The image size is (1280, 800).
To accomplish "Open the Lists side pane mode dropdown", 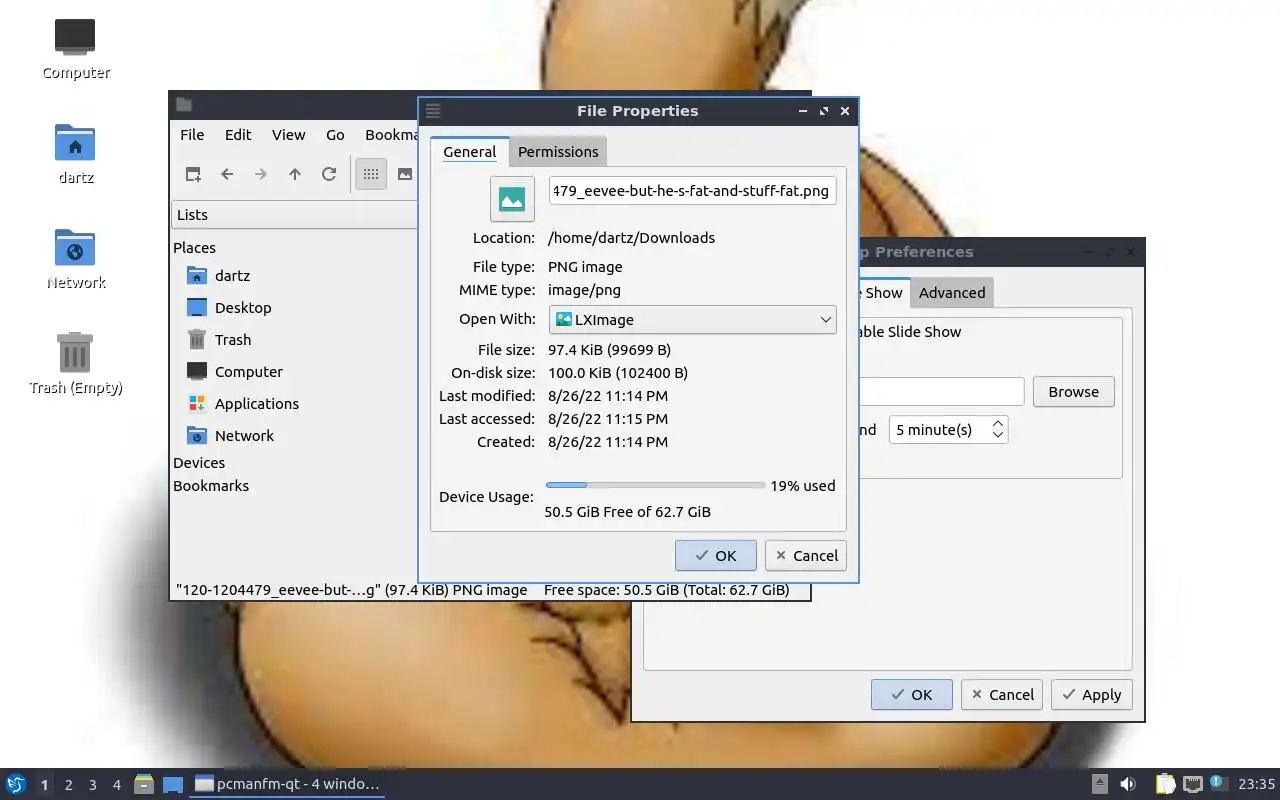I will point(294,215).
